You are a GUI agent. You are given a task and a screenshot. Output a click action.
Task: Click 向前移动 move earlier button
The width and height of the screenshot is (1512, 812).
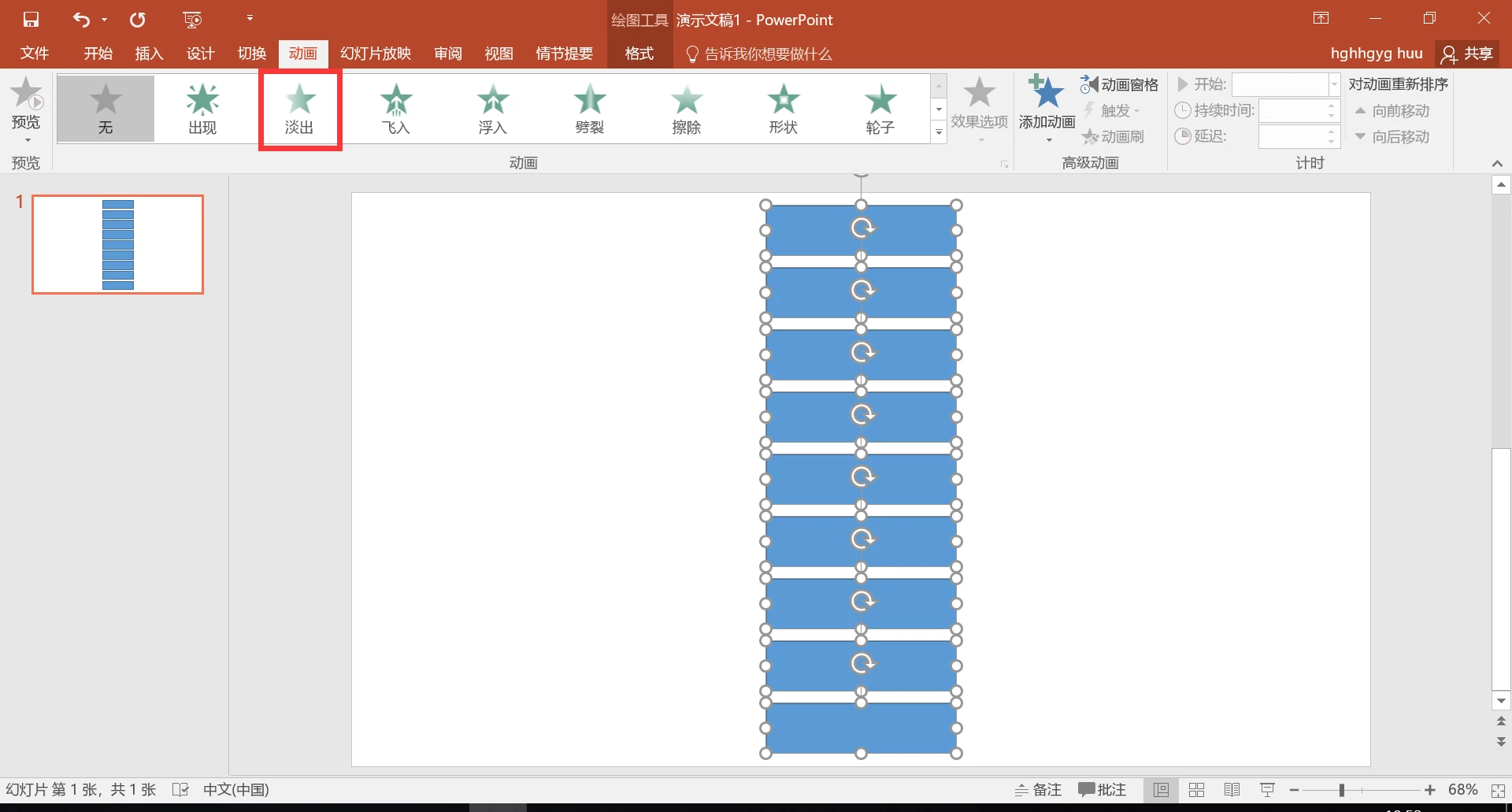[x=1392, y=111]
